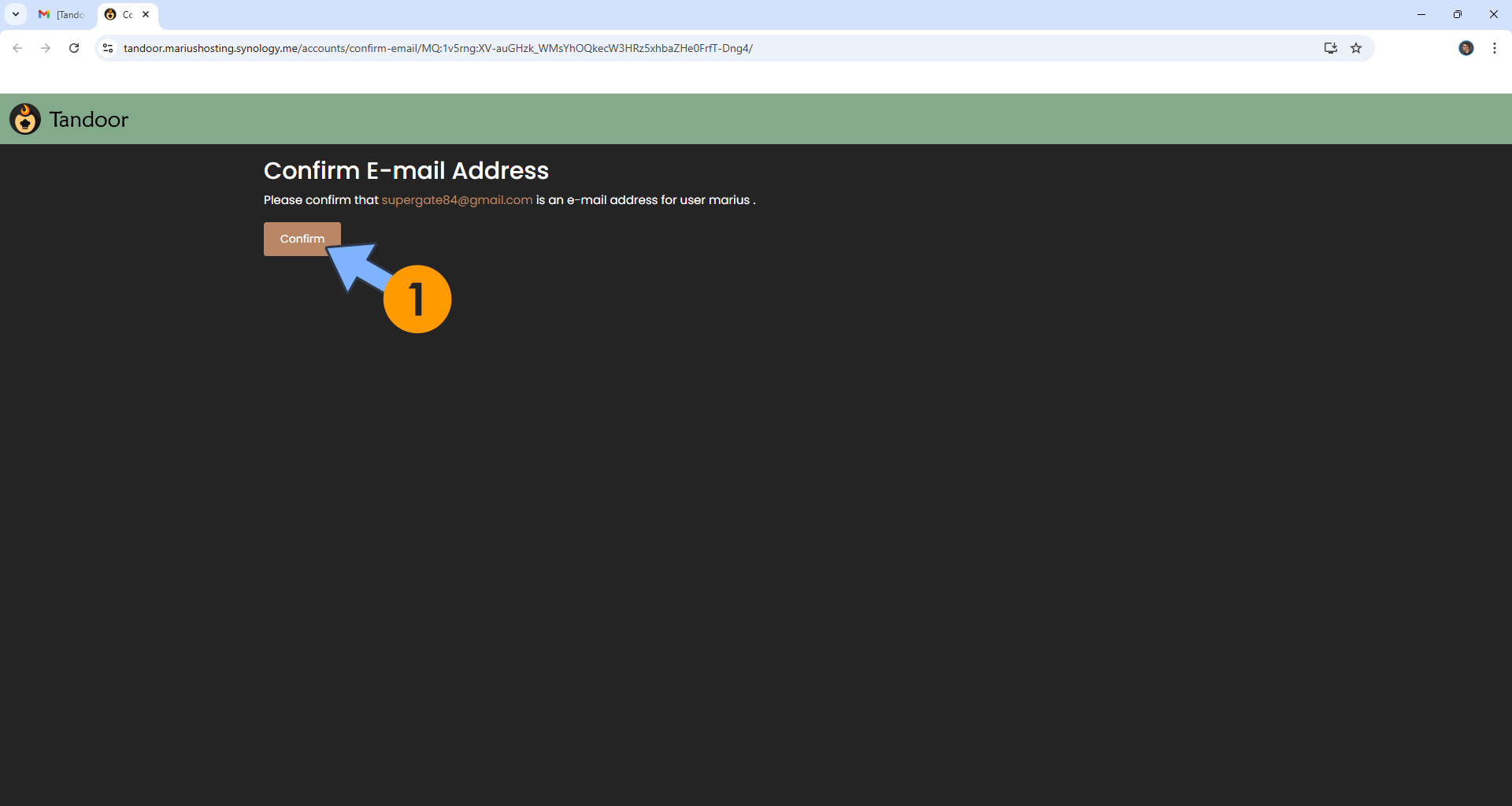The height and width of the screenshot is (806, 1512).
Task: Expand the tab search dropdown
Action: coord(16,14)
